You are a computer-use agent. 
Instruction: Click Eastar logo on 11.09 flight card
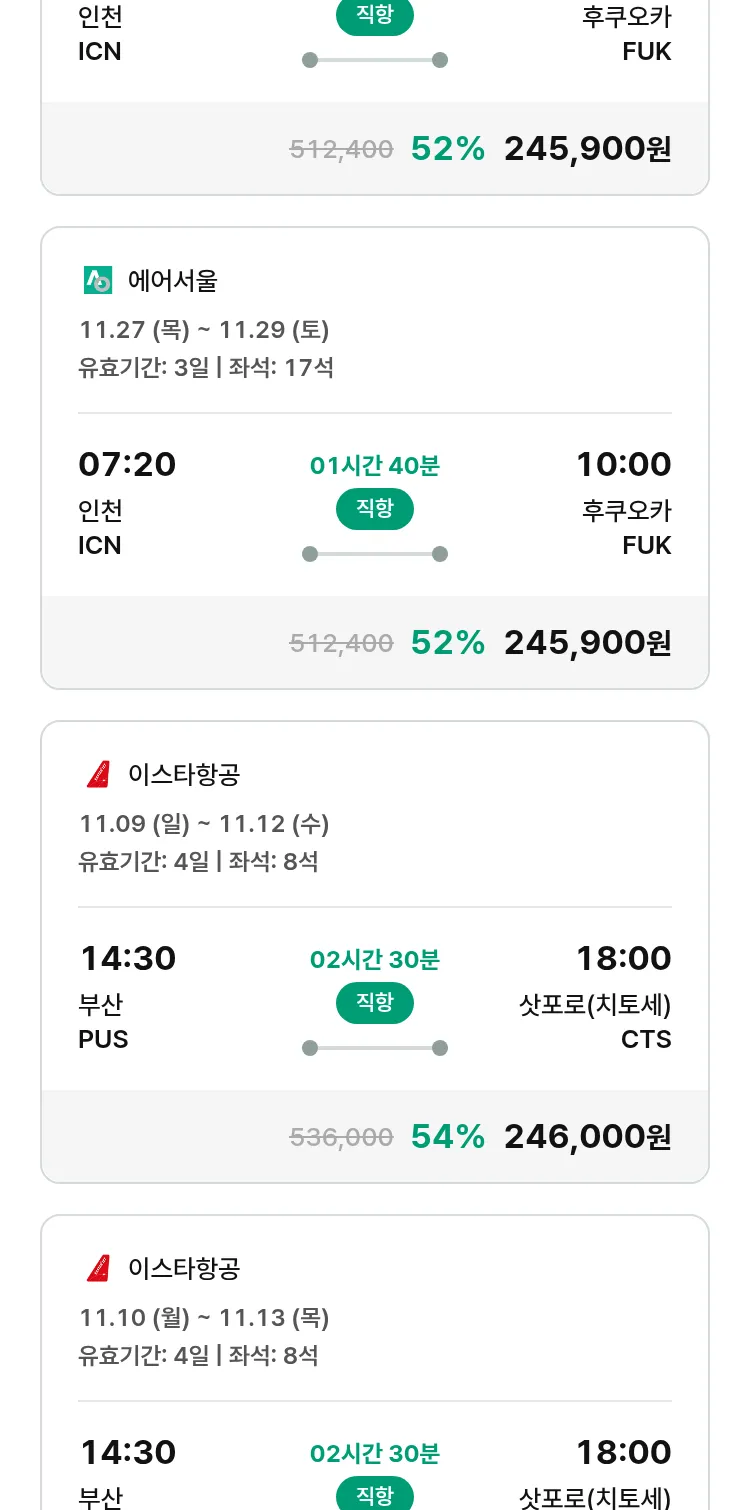[98, 775]
